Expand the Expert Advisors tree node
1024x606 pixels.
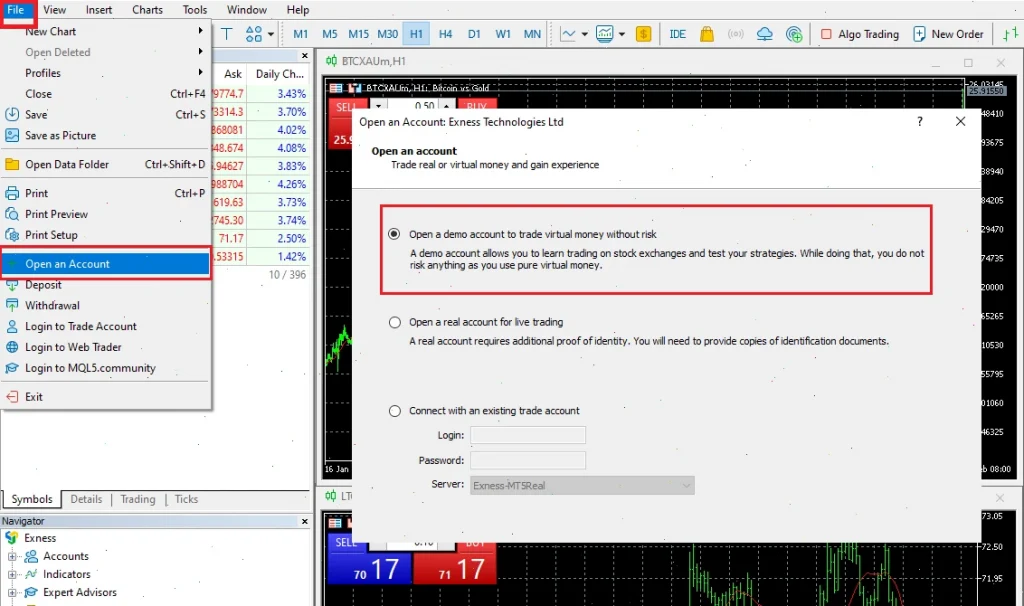(13, 592)
